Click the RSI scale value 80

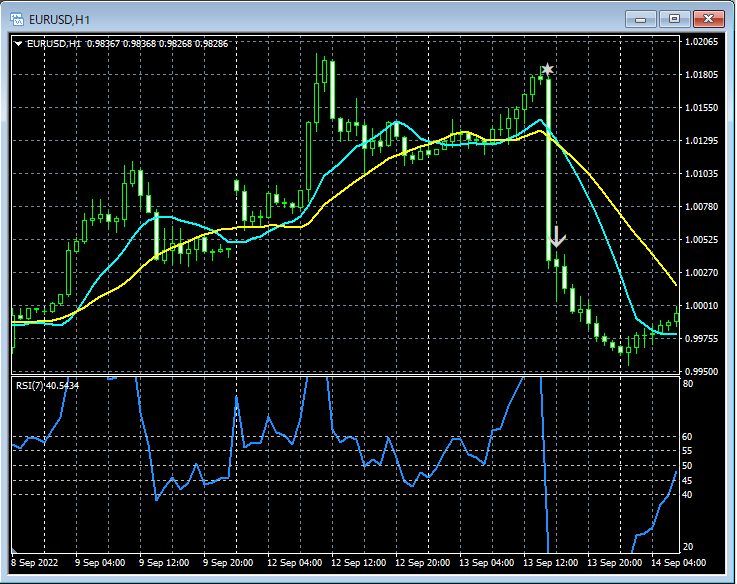click(688, 384)
